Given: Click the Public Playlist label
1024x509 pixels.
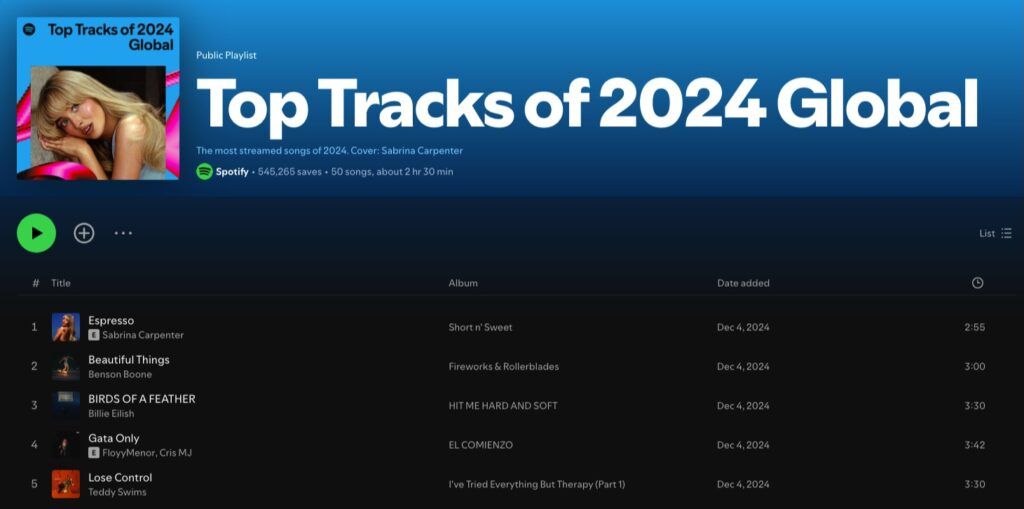Looking at the screenshot, I should (x=226, y=56).
